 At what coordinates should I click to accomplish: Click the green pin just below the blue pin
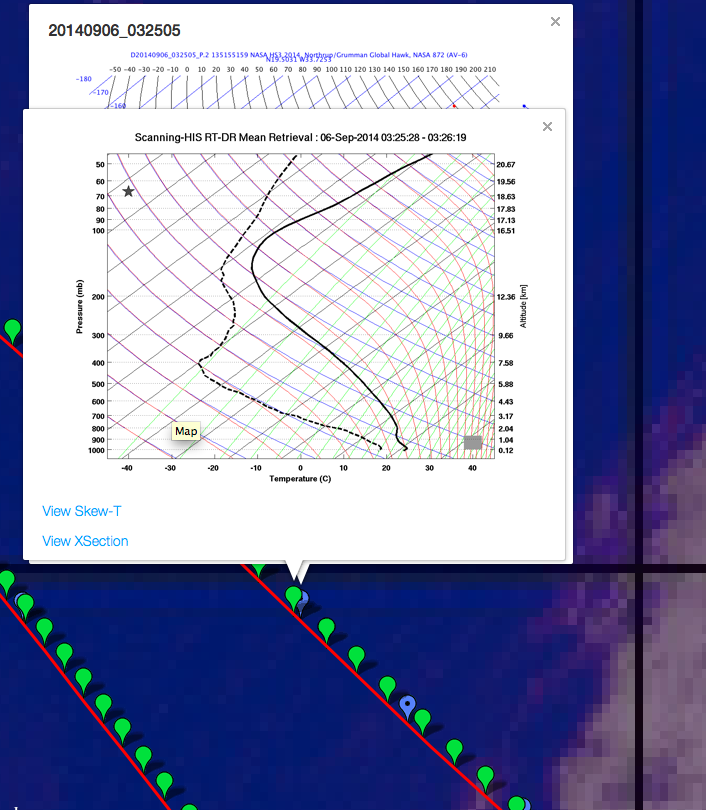(x=423, y=719)
